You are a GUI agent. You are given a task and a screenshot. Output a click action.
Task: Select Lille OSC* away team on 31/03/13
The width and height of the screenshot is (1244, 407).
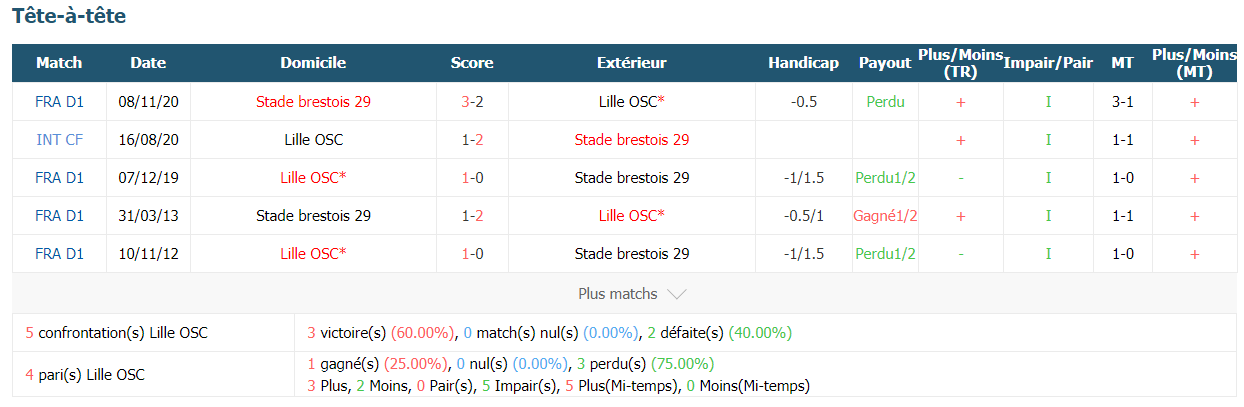click(x=631, y=216)
